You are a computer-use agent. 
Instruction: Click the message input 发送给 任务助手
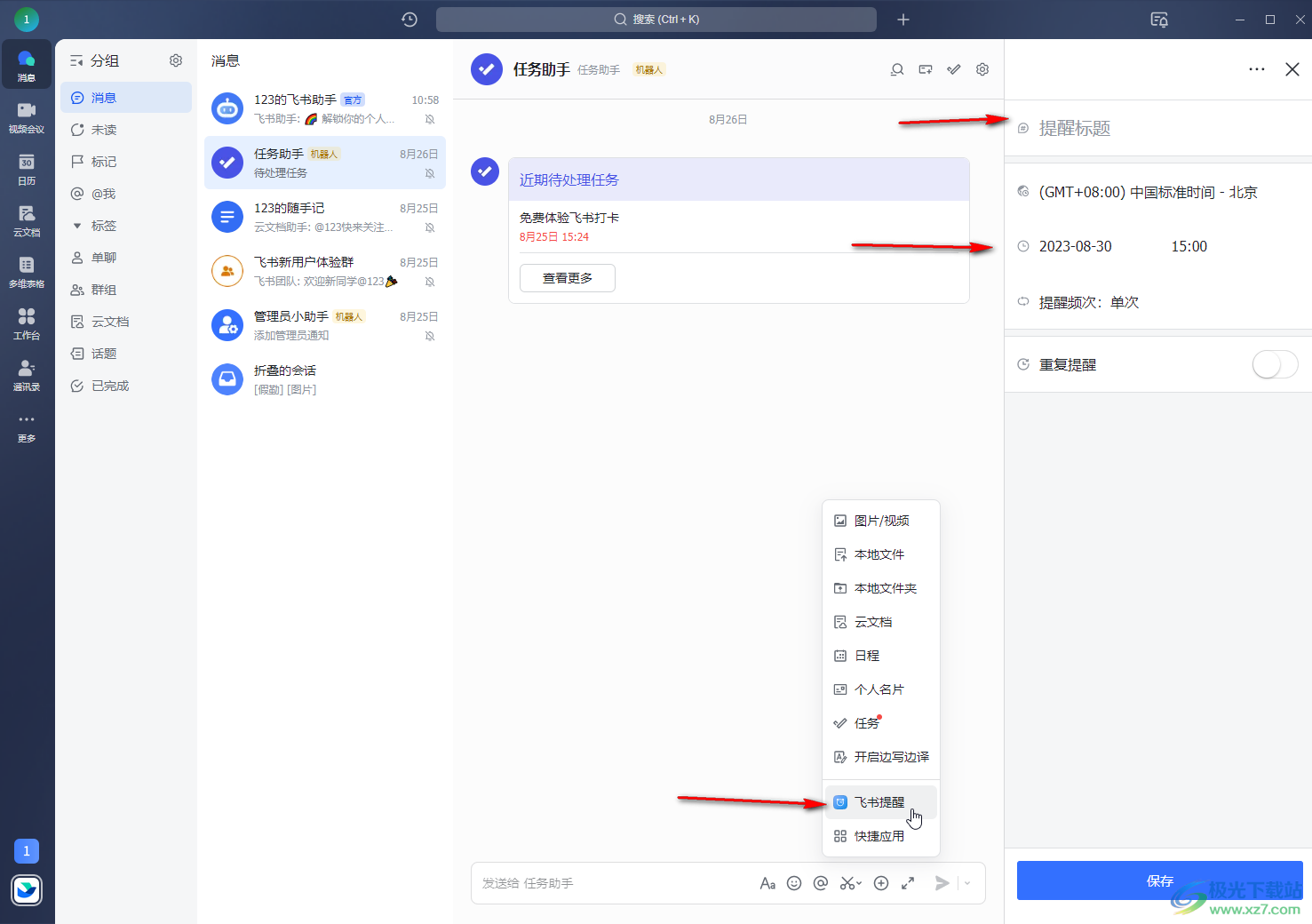[613, 883]
